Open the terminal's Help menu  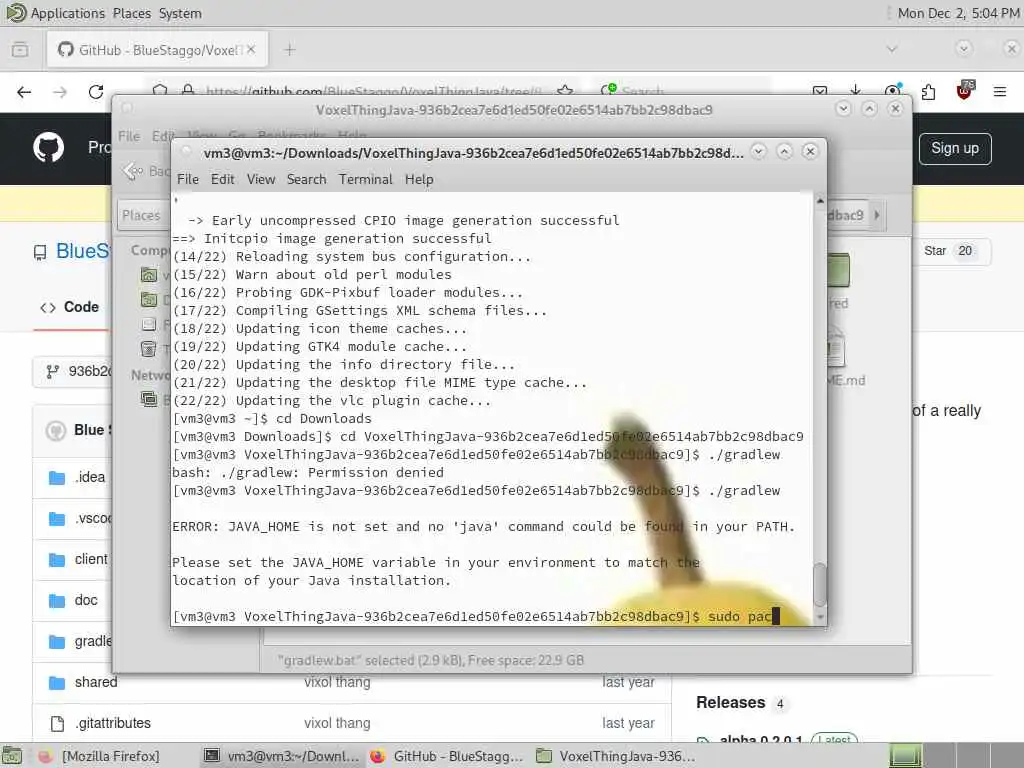point(419,180)
